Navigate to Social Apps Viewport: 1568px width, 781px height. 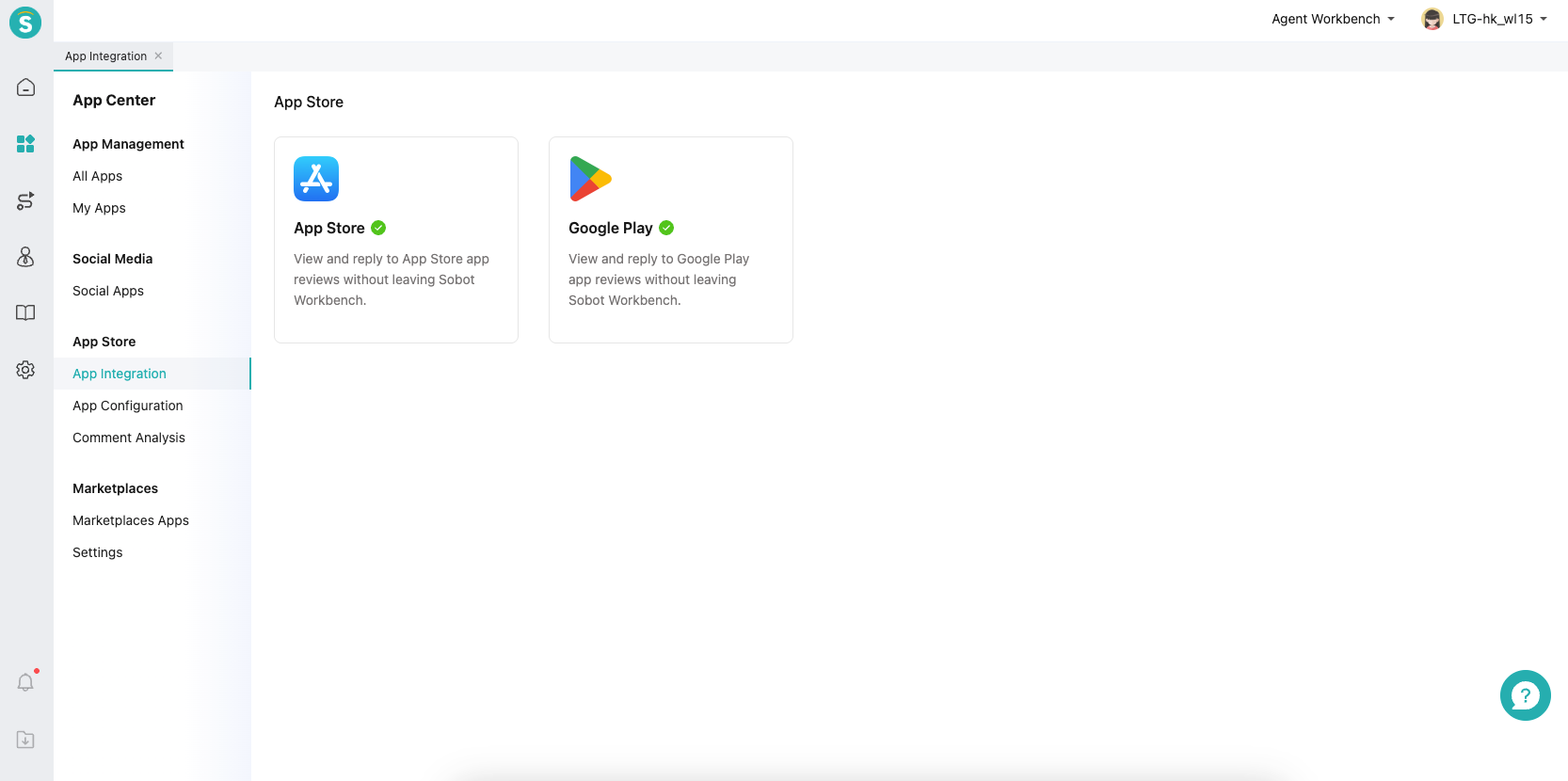pos(108,291)
